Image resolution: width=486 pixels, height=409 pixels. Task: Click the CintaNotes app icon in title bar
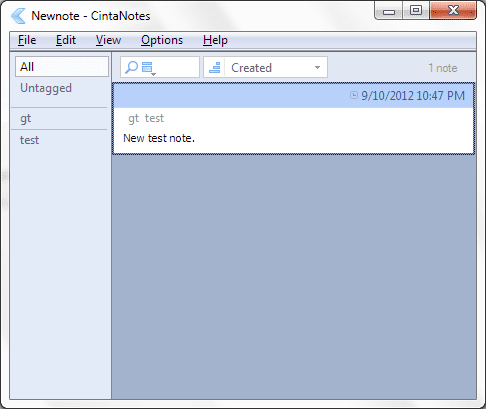(18, 16)
